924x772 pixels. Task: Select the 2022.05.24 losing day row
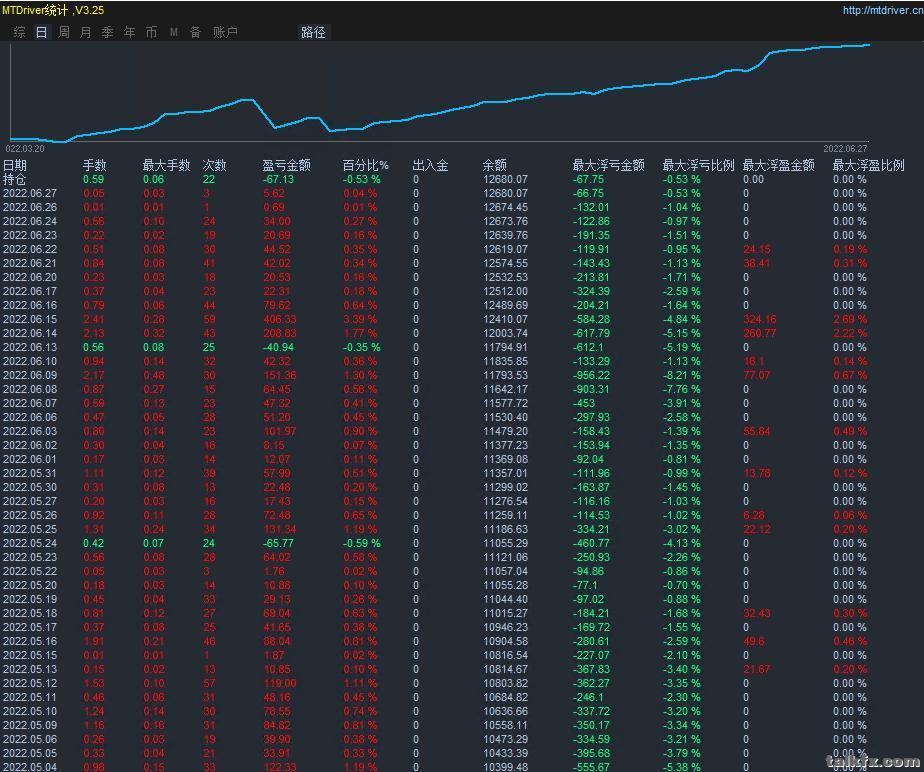pos(30,543)
